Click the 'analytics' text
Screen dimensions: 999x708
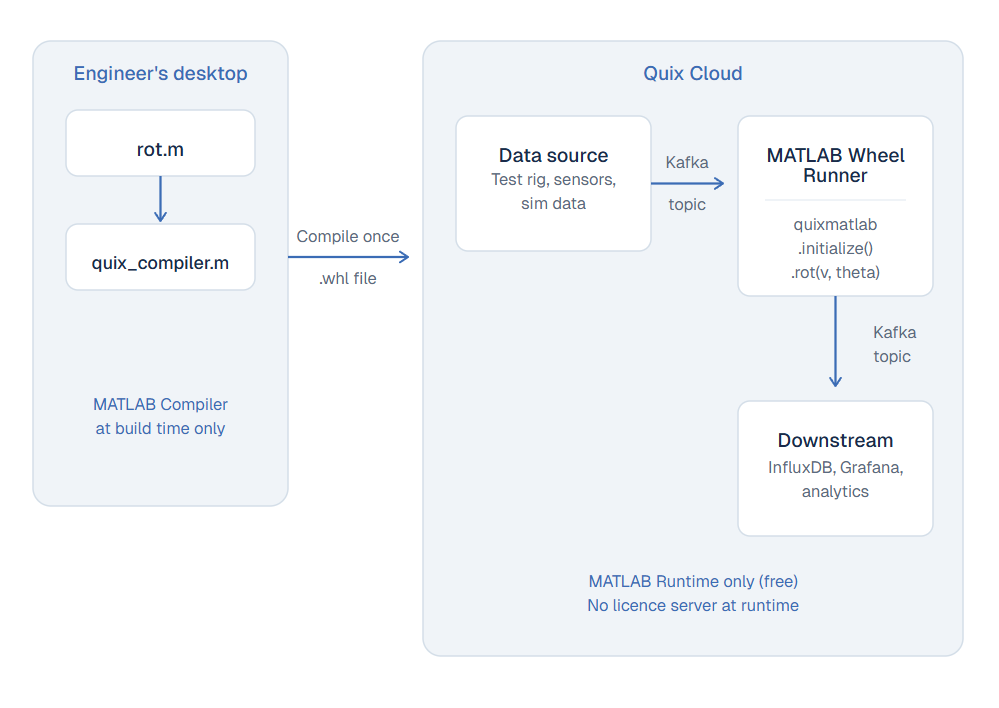click(x=835, y=491)
